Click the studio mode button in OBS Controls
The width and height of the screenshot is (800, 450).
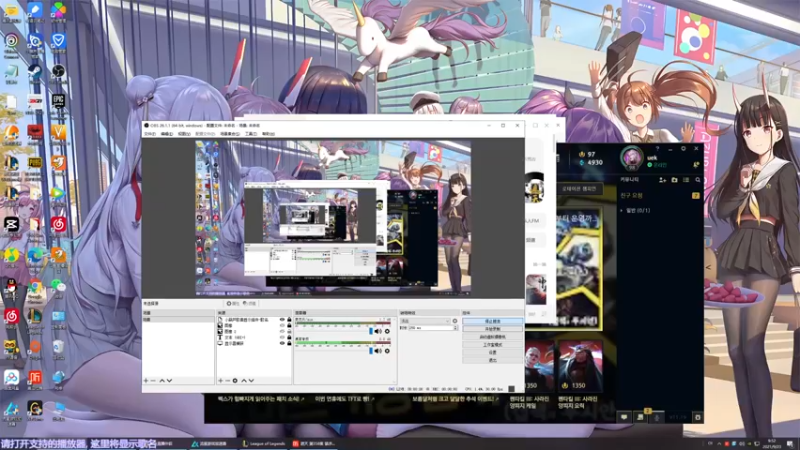point(492,344)
